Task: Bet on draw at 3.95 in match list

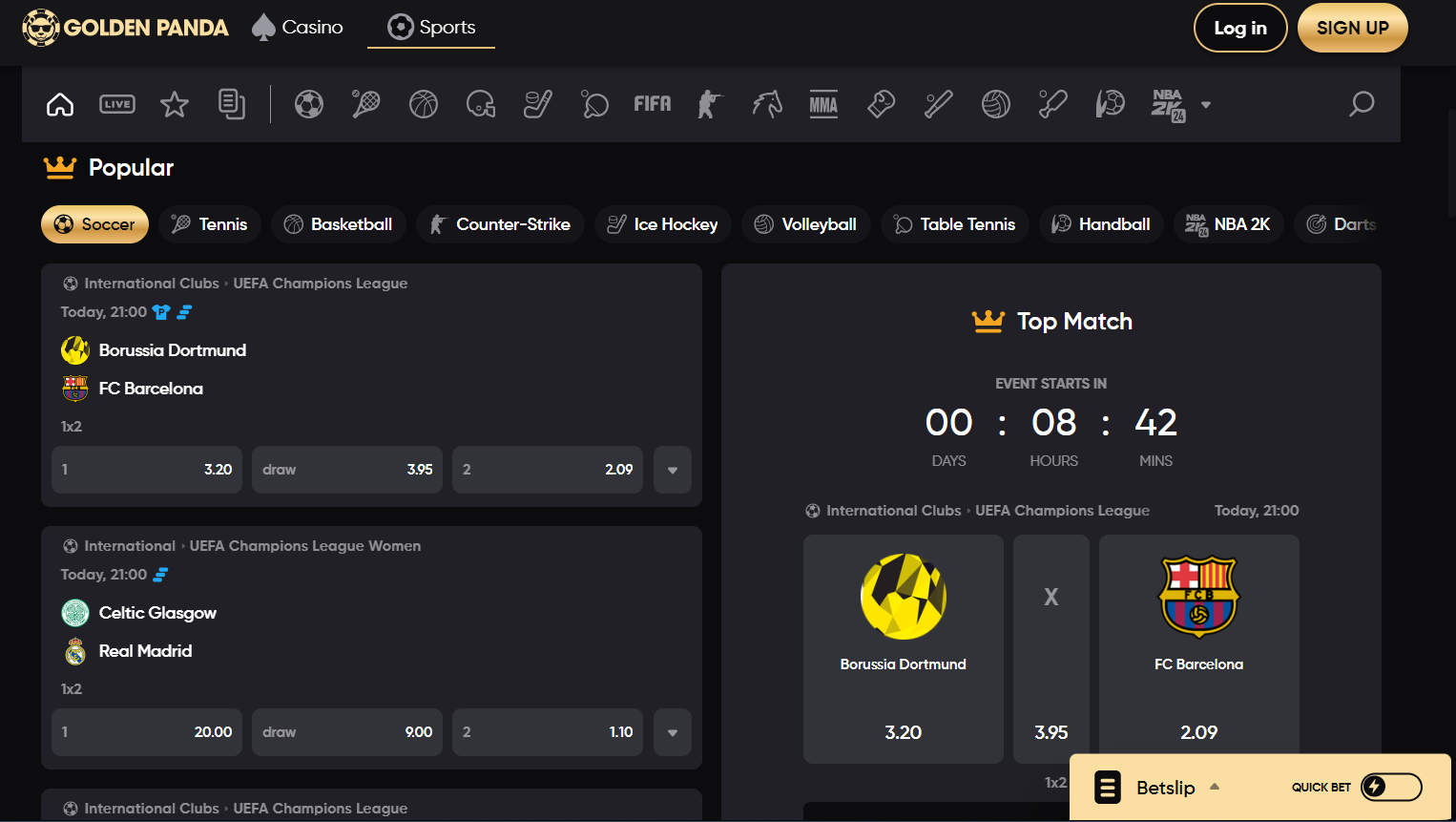Action: (347, 470)
